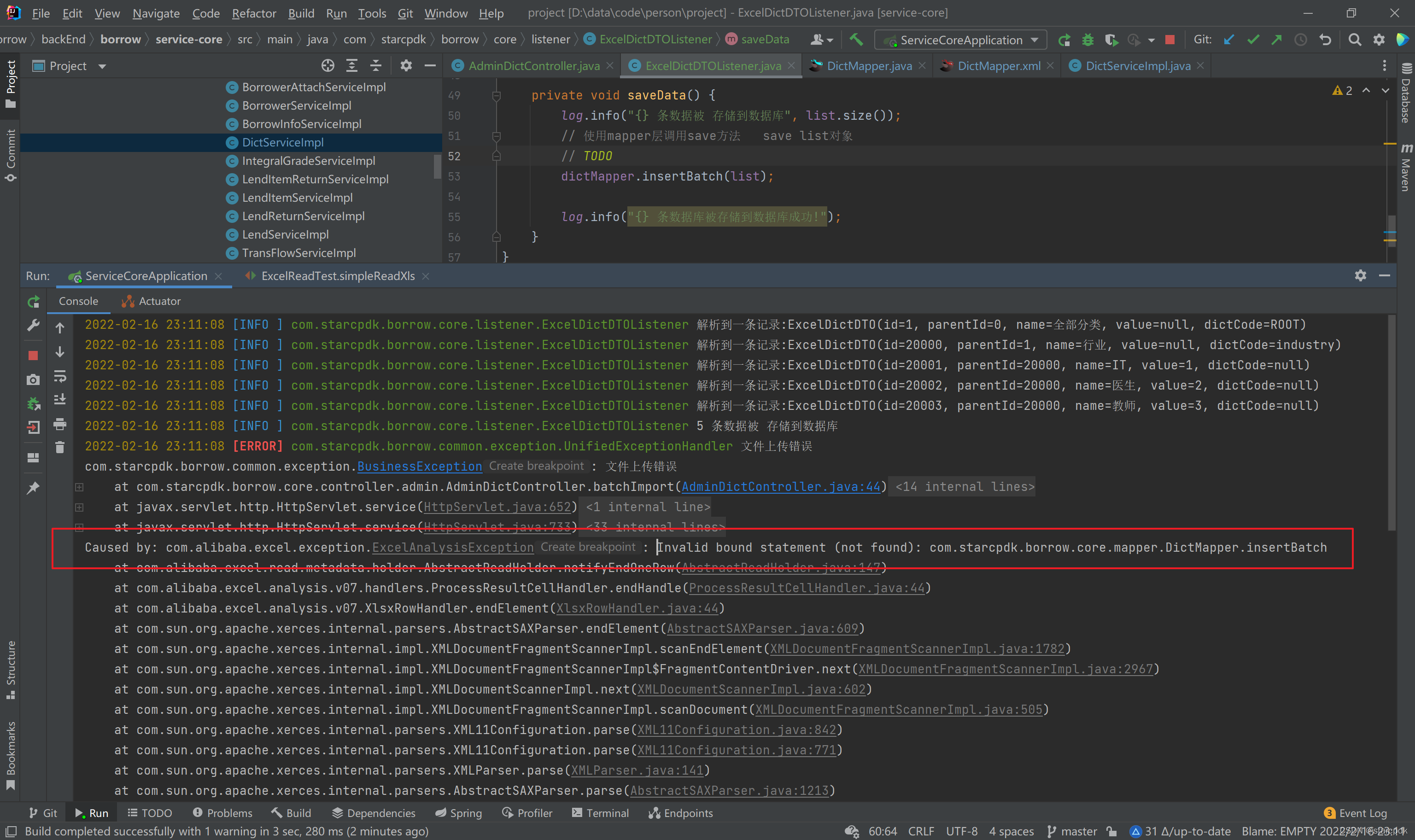Image resolution: width=1415 pixels, height=840 pixels.
Task: Open Search Everywhere magnifier icon
Action: (x=1355, y=40)
